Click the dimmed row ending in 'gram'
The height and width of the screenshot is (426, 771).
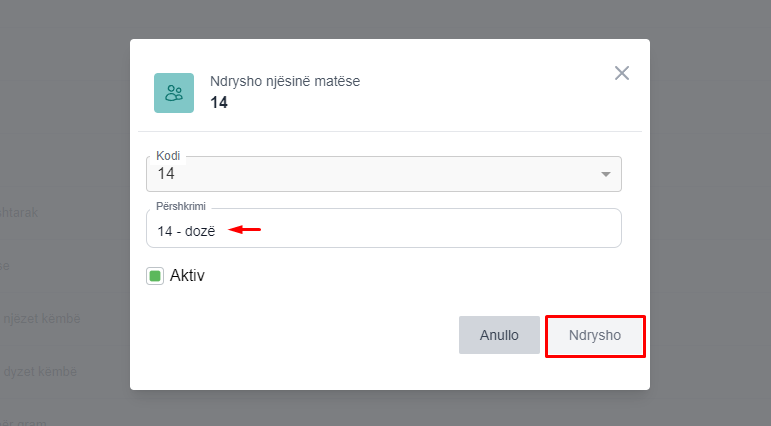coord(25,422)
